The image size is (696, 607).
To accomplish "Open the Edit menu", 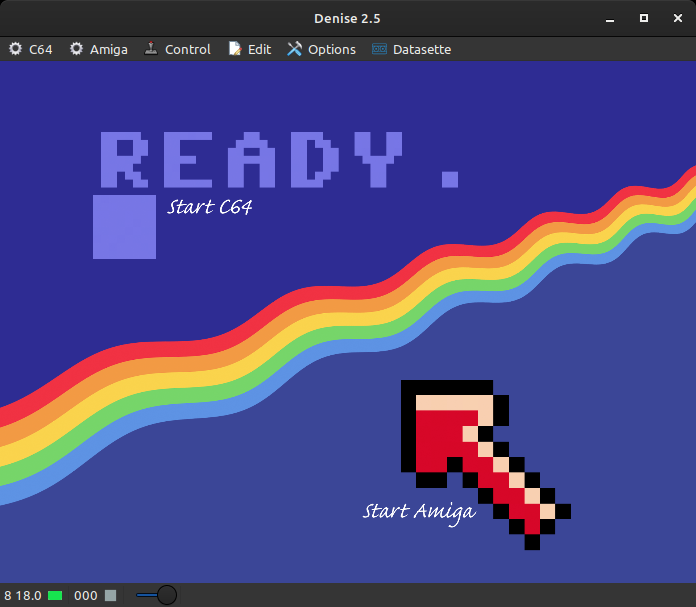I will point(249,49).
